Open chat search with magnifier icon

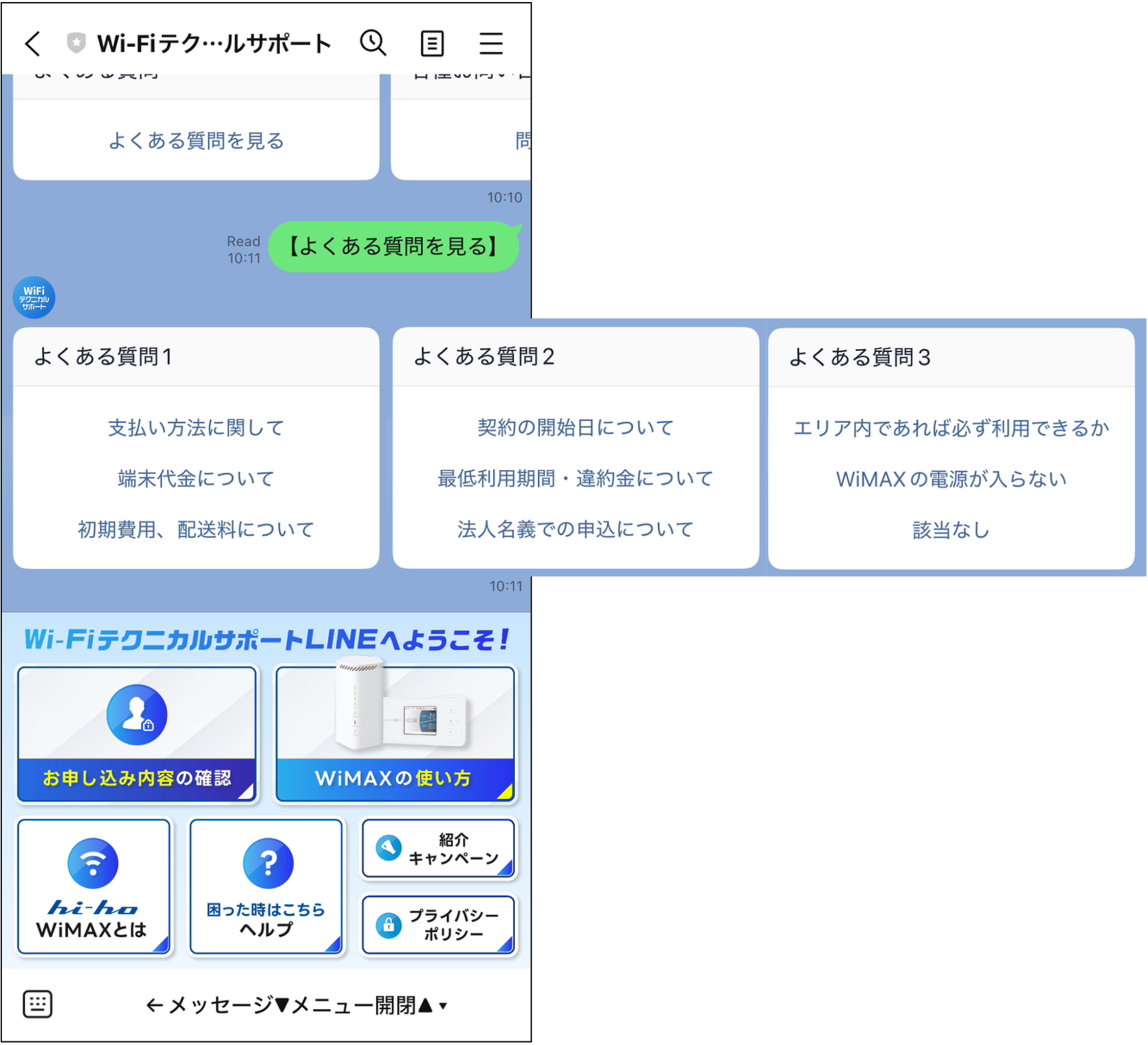[373, 43]
